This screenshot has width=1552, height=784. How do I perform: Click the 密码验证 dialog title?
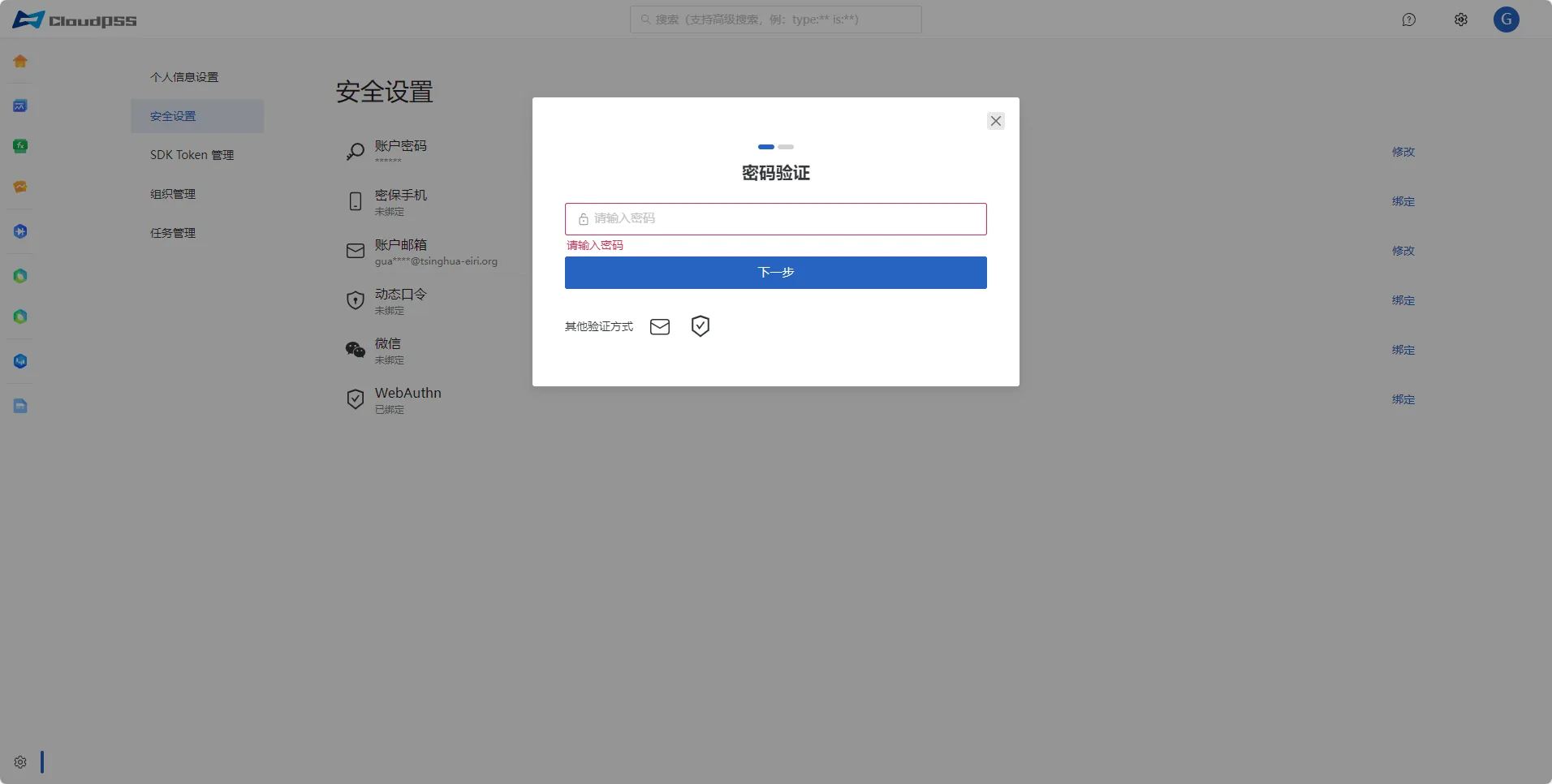[776, 173]
